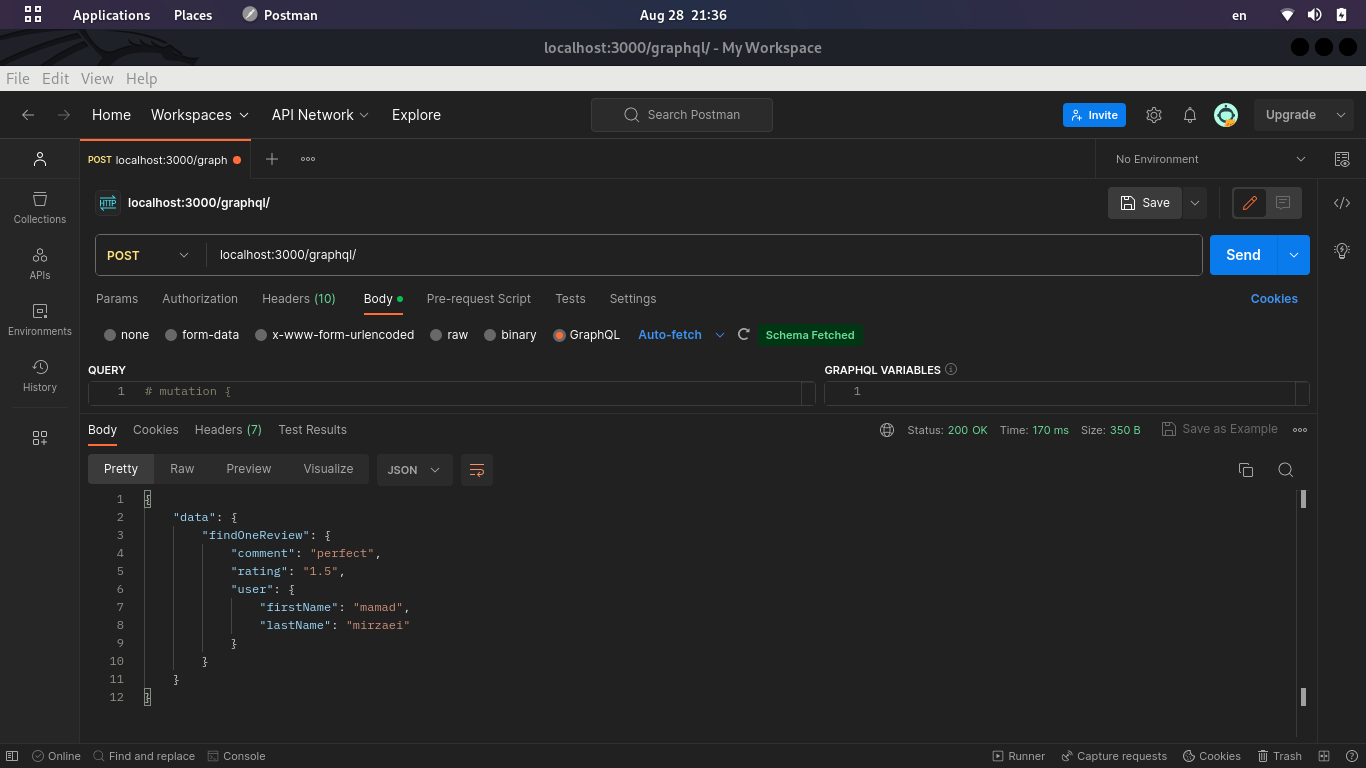Go back using the left arrow
This screenshot has height=768, width=1366.
point(28,115)
